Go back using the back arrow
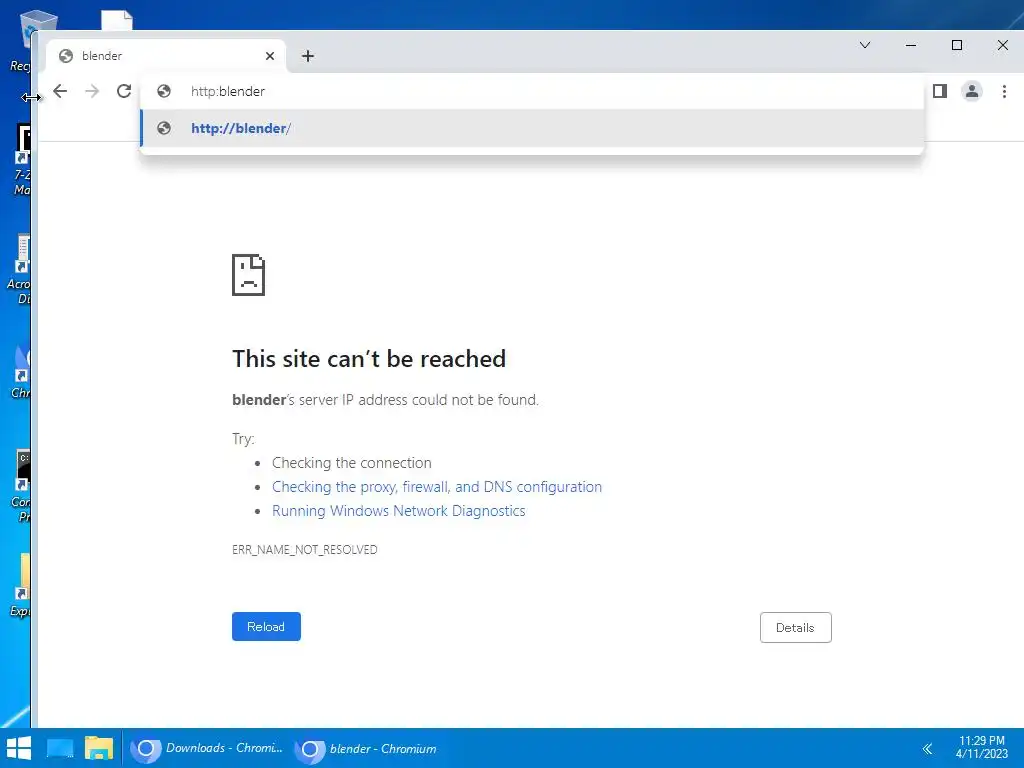This screenshot has height=768, width=1024. 60,91
